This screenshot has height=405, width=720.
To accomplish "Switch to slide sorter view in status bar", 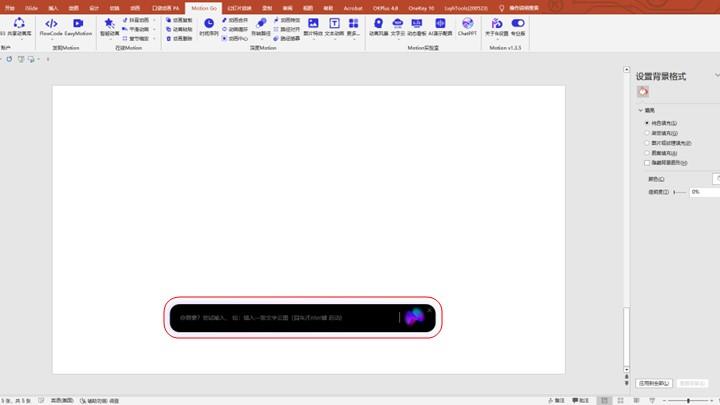I will 620,400.
